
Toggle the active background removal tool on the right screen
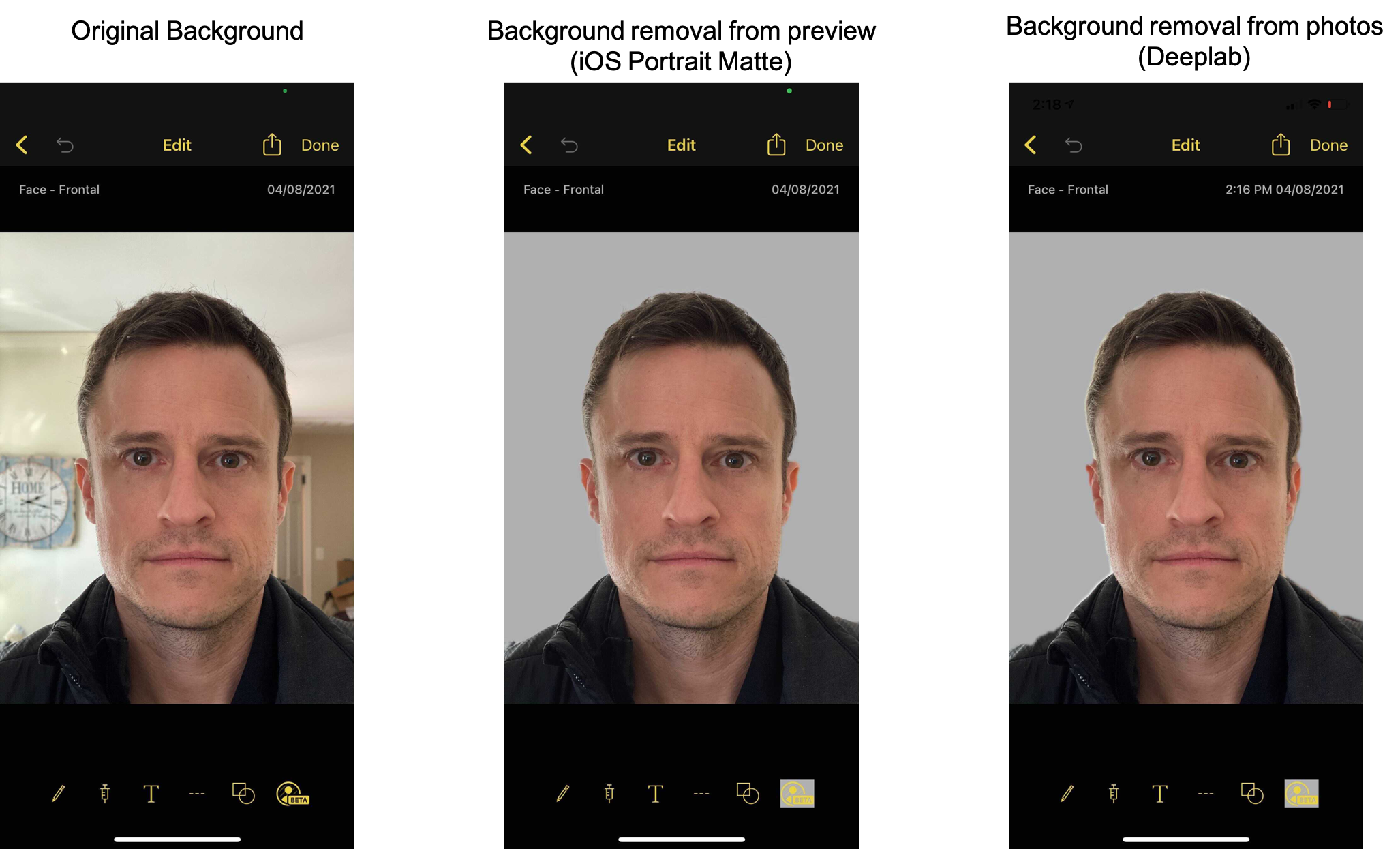[1300, 793]
